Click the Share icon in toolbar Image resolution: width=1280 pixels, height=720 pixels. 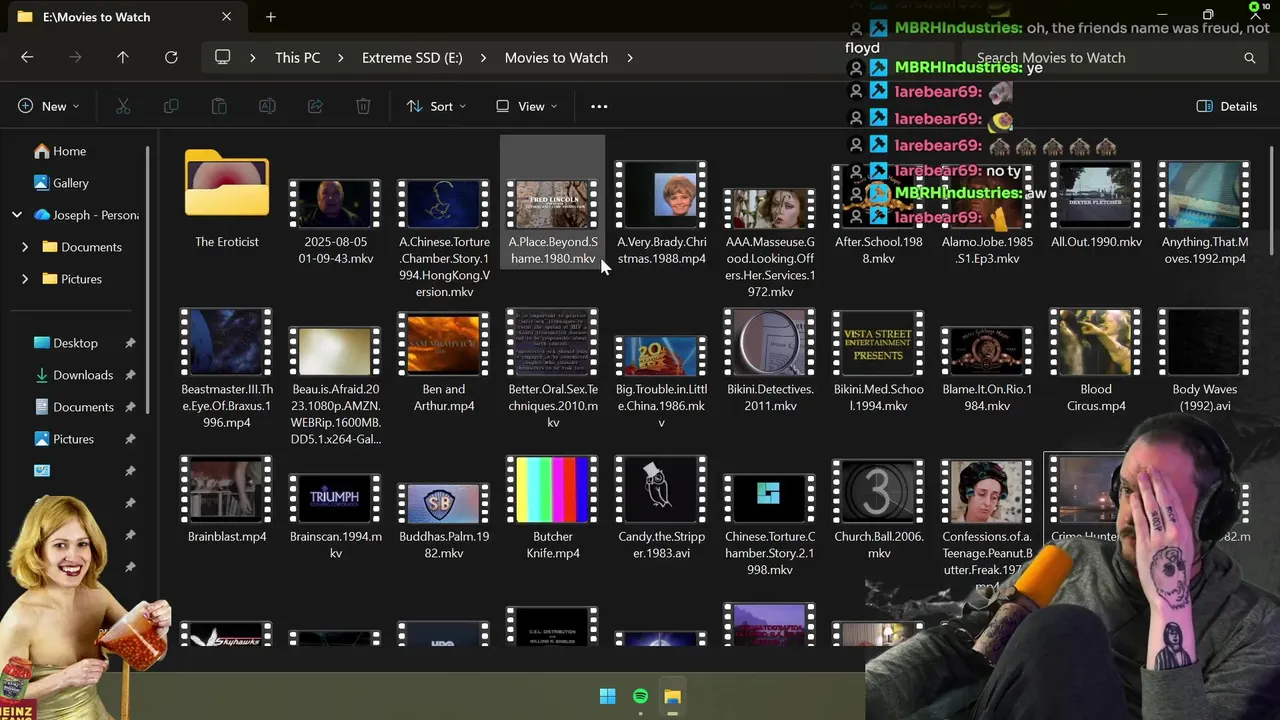(x=315, y=106)
